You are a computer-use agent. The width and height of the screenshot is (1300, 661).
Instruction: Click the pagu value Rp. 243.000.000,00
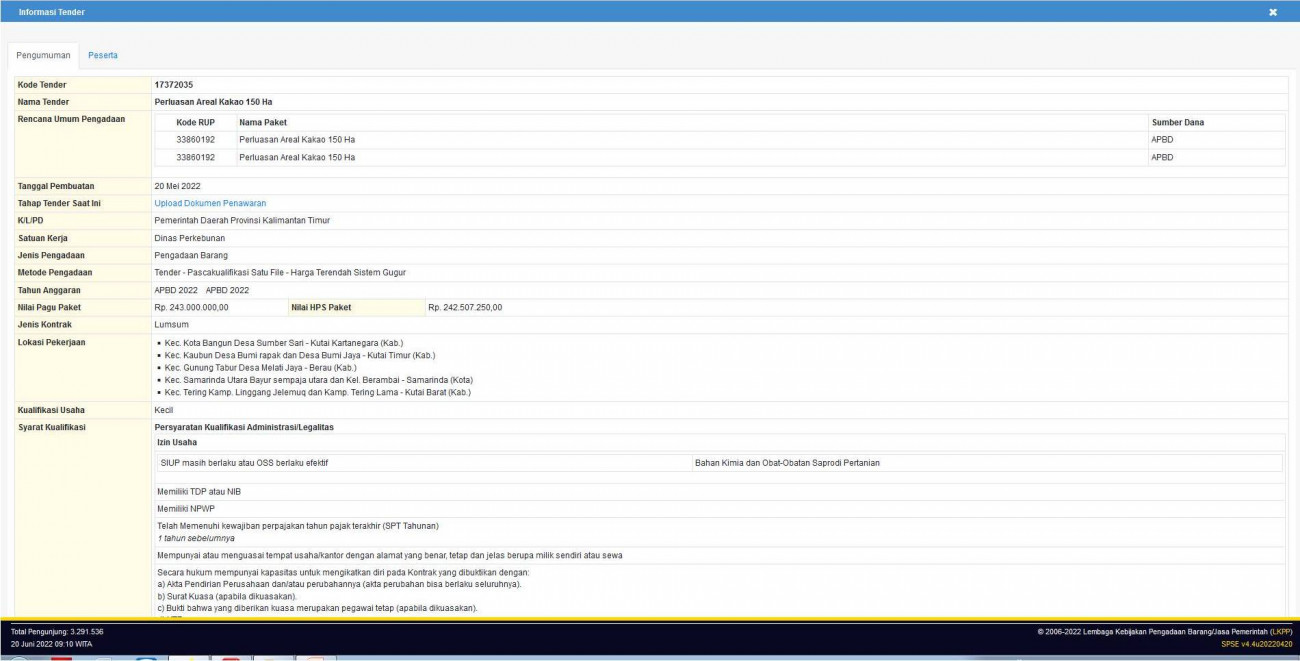(x=192, y=307)
